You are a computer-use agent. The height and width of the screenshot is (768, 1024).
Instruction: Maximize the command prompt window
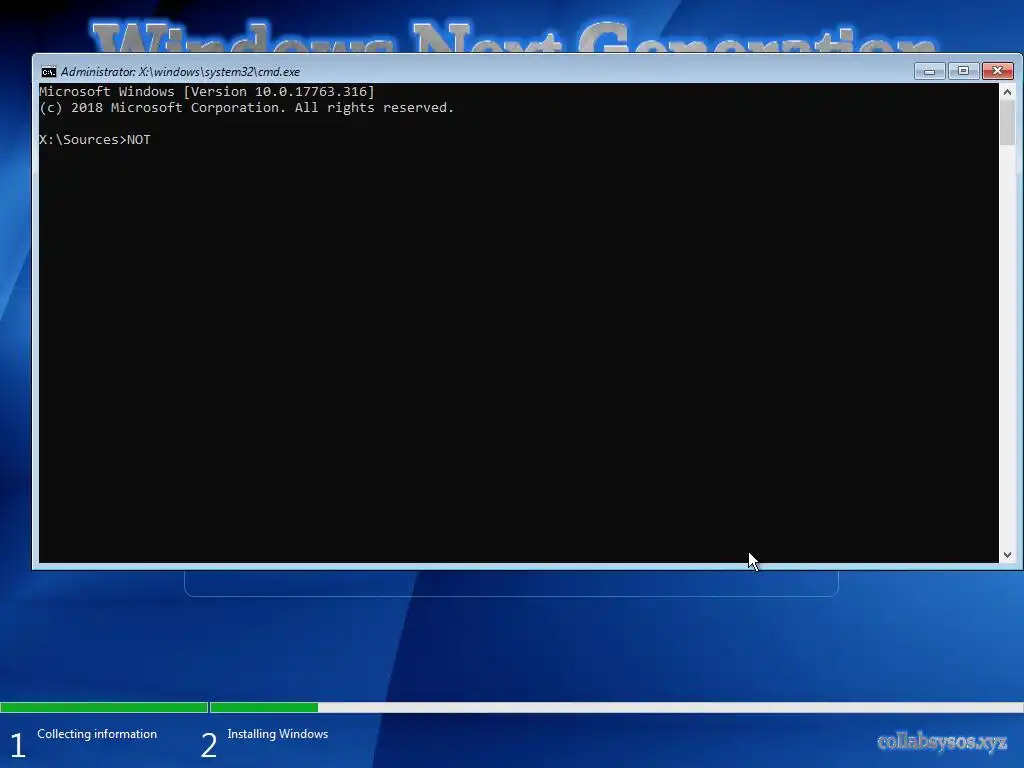[963, 71]
